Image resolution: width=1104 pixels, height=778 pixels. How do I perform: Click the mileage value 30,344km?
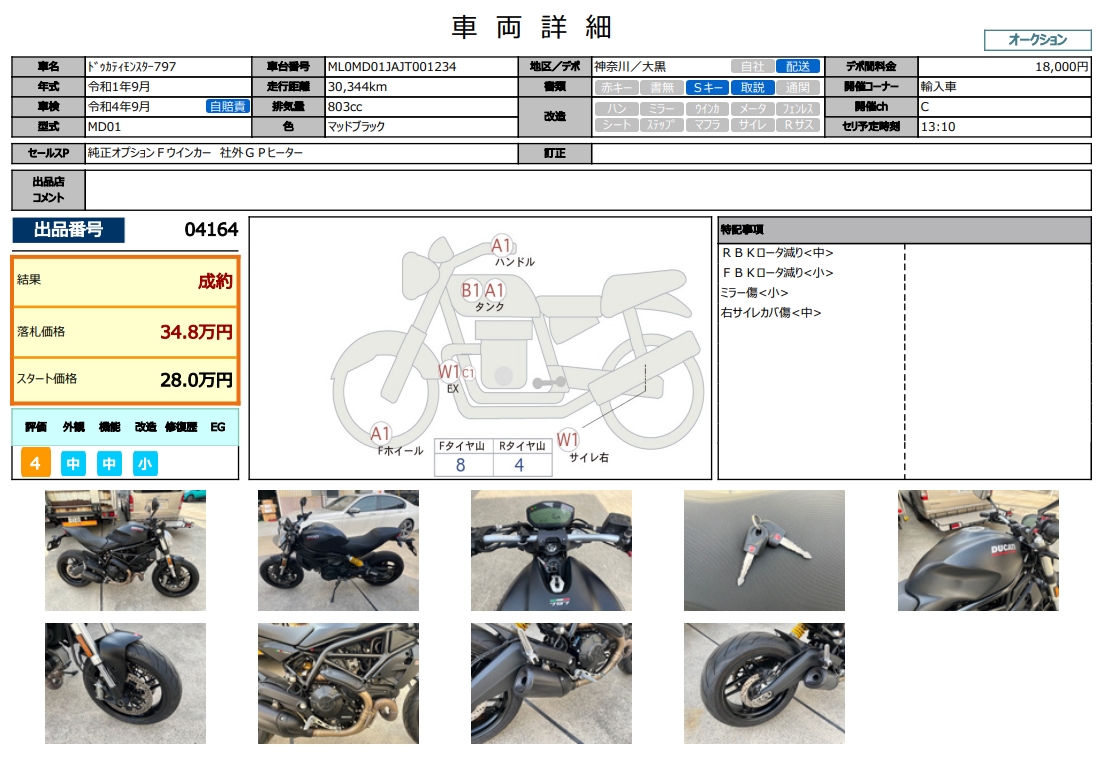pos(357,87)
